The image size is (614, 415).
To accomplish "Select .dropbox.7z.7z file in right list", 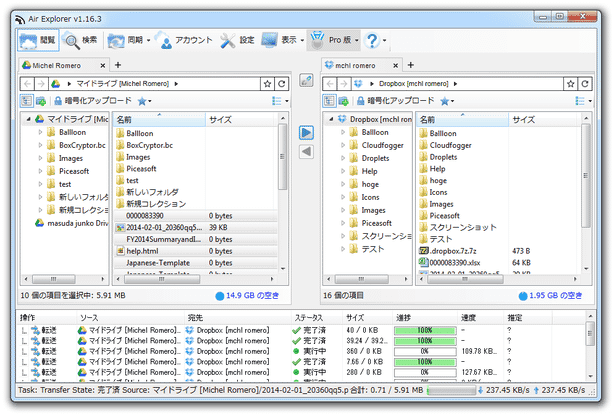I will [x=453, y=251].
